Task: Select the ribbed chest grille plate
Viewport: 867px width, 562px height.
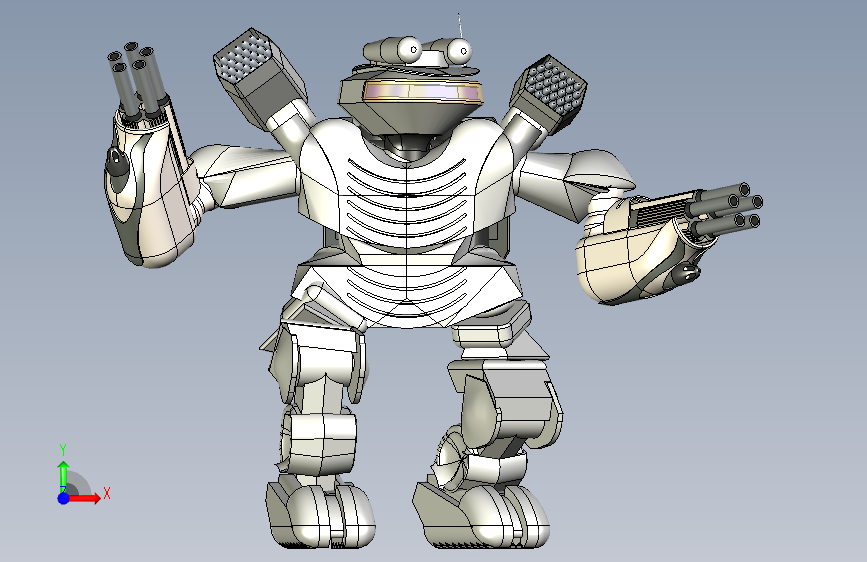Action: coord(406,205)
